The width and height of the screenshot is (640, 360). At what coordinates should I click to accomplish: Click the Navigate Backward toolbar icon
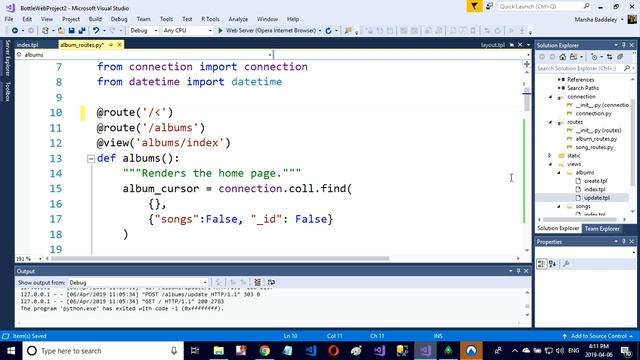15,31
